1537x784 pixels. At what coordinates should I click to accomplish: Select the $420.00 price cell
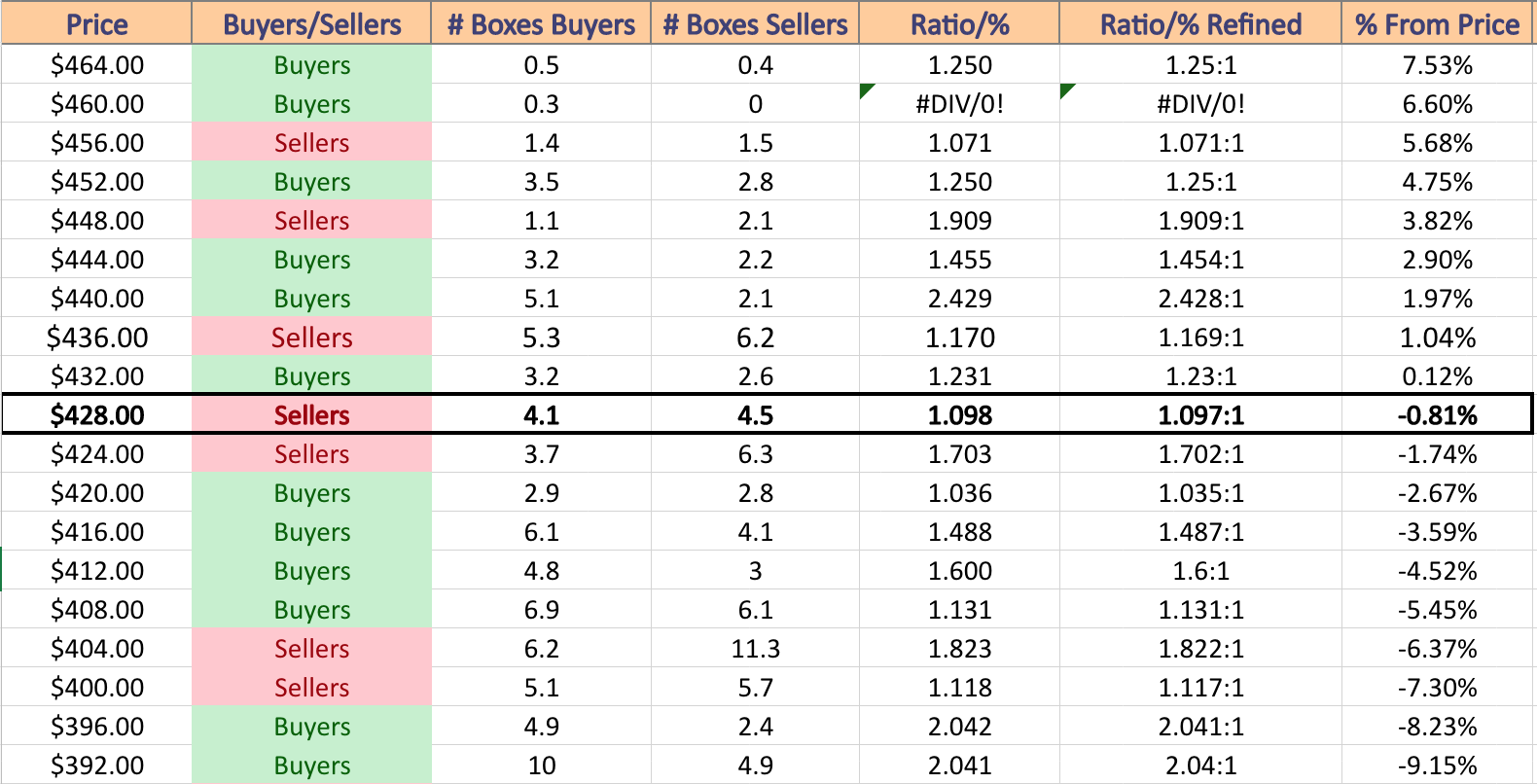(96, 493)
